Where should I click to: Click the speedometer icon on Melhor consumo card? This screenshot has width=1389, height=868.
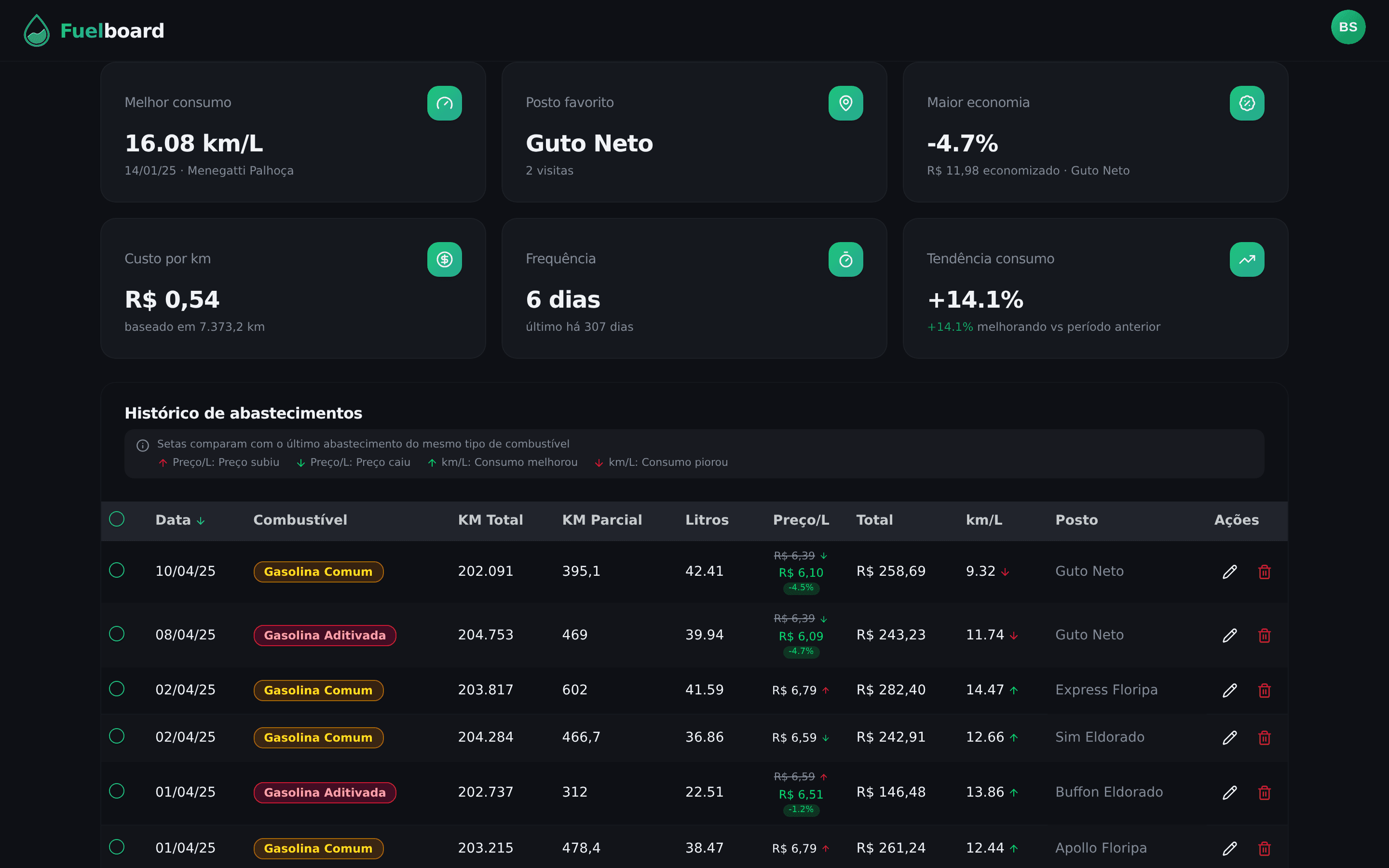point(444,103)
